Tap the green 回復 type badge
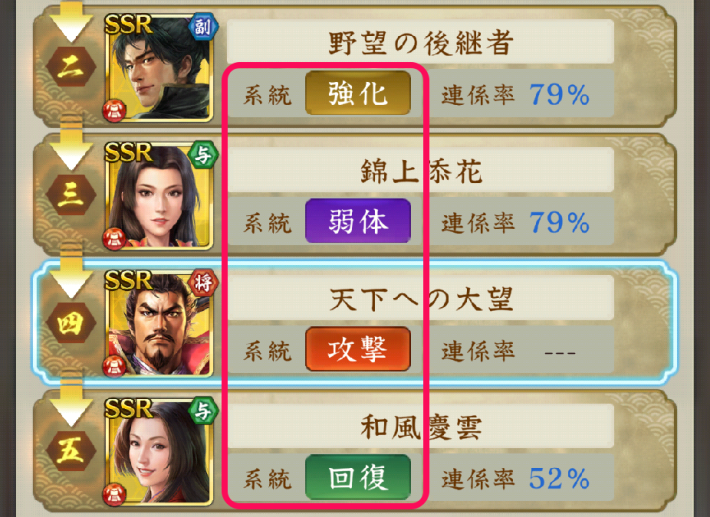Viewport: 710px width, 517px height. [358, 477]
